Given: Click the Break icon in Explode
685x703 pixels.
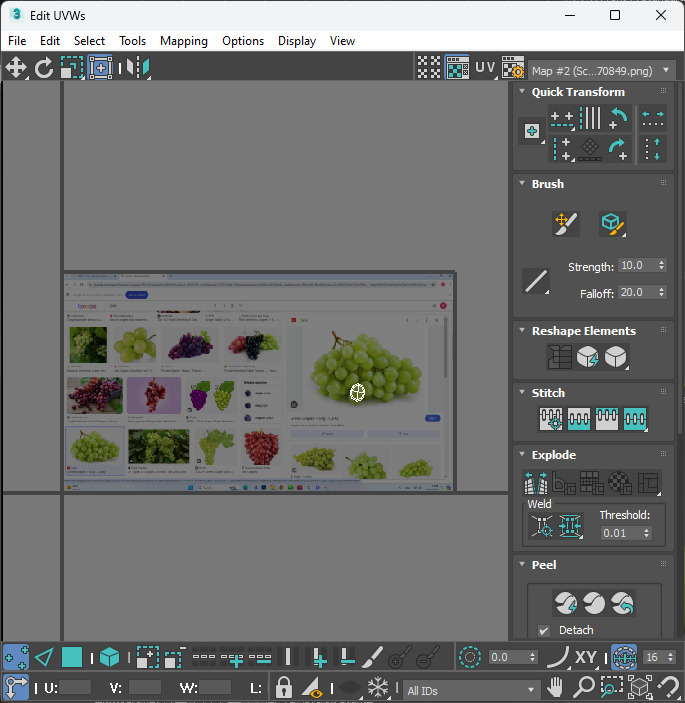Looking at the screenshot, I should [x=536, y=483].
